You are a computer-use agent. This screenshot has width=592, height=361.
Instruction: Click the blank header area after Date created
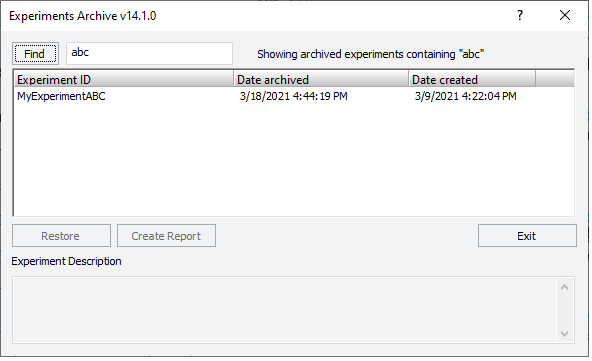click(555, 80)
